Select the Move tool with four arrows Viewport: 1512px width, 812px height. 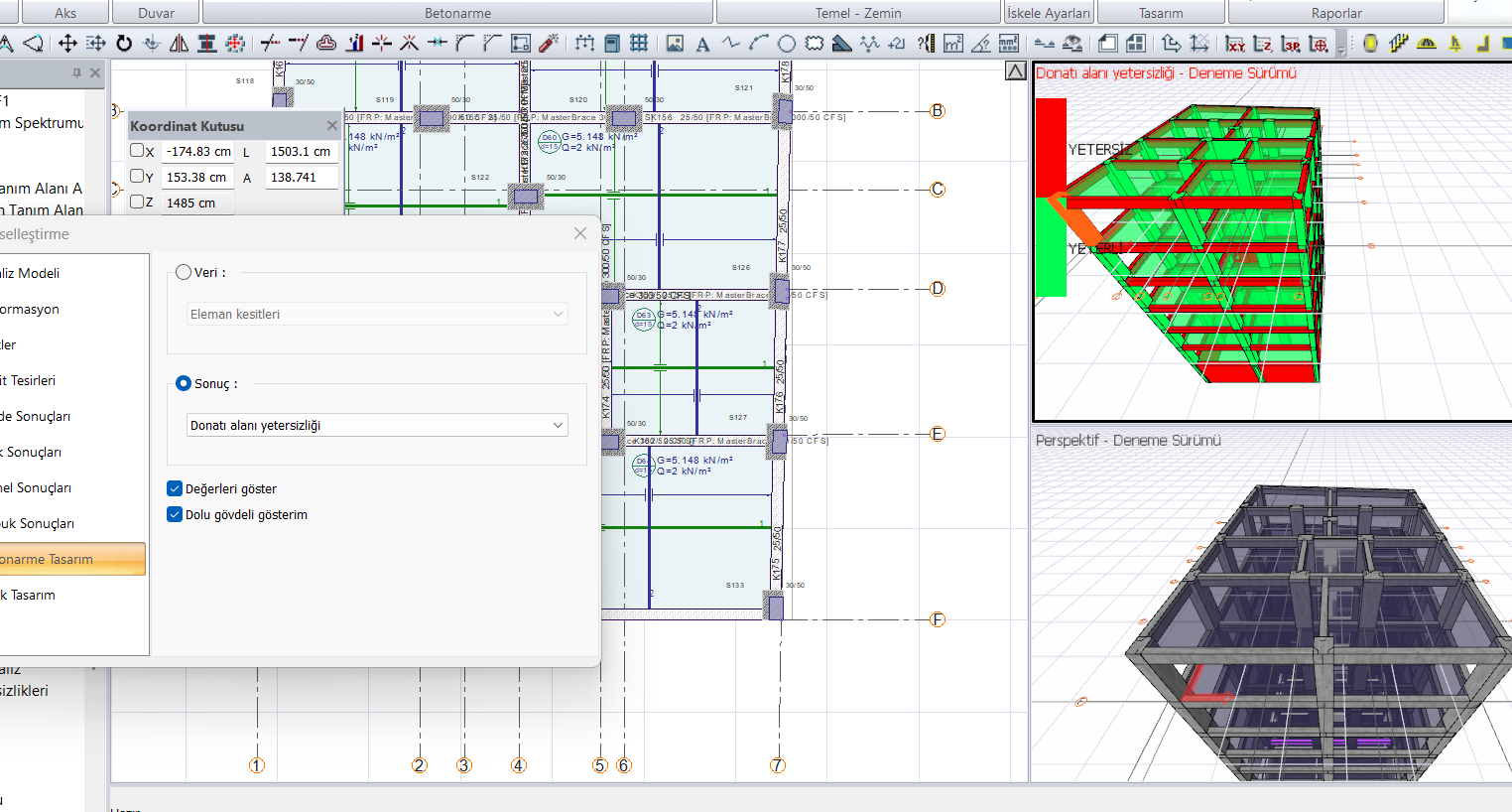[67, 44]
